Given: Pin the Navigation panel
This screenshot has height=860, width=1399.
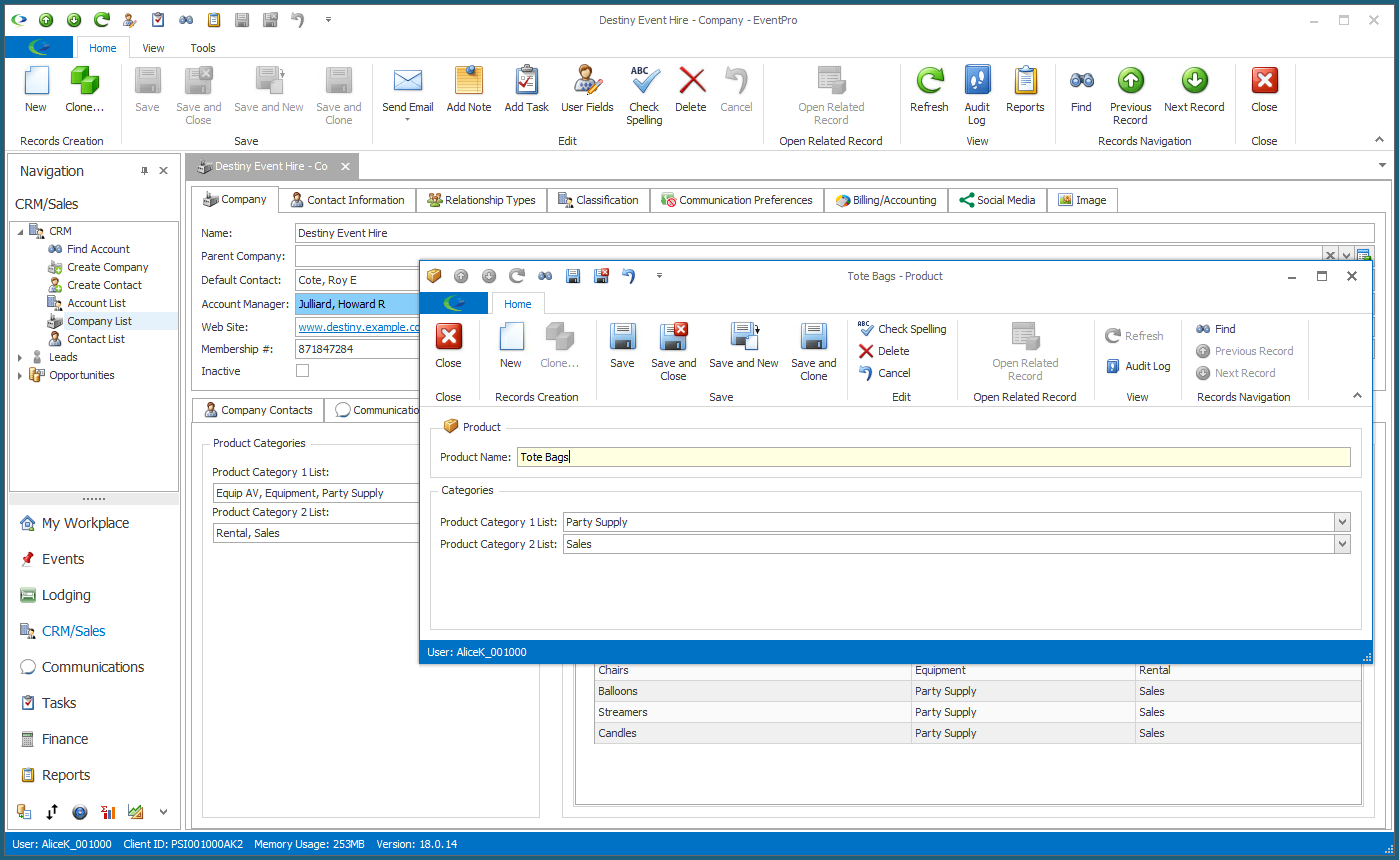Looking at the screenshot, I should click(x=145, y=171).
